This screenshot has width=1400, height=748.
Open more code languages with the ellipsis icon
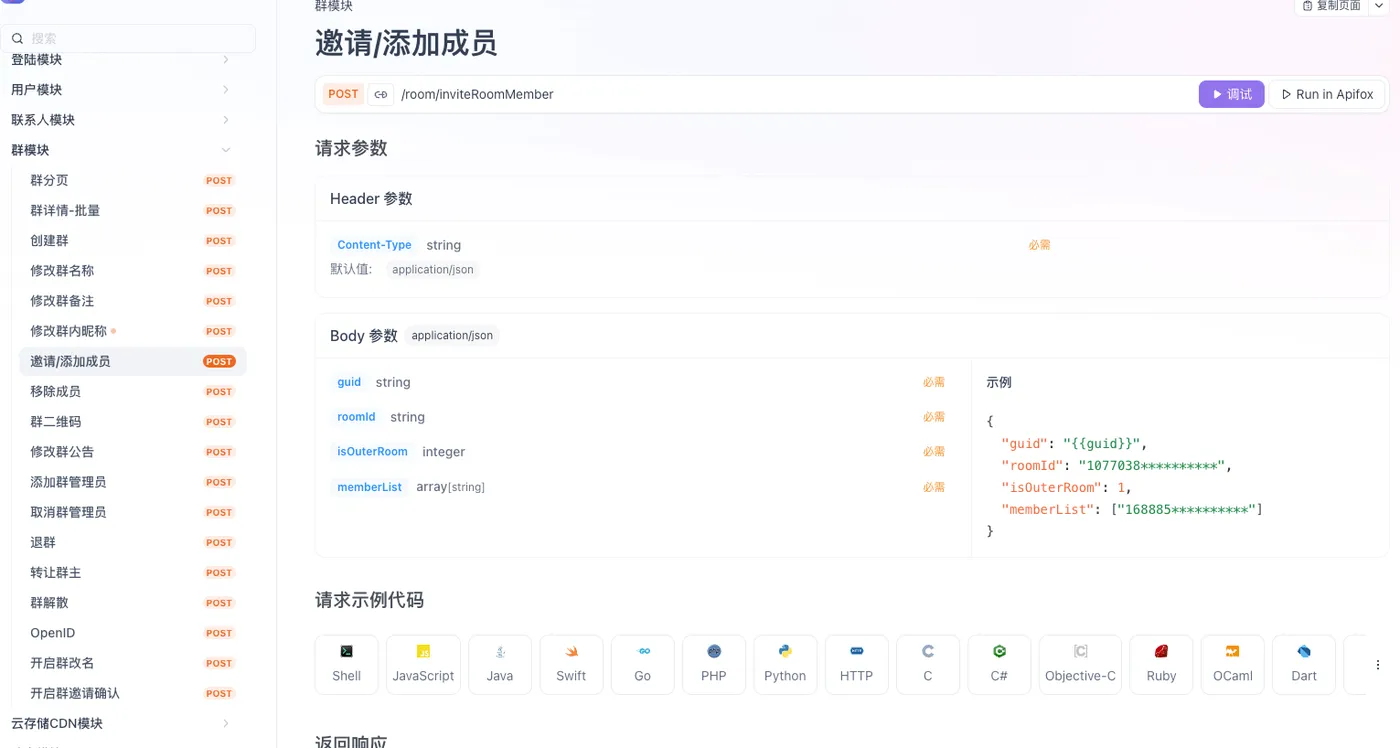point(1376,664)
